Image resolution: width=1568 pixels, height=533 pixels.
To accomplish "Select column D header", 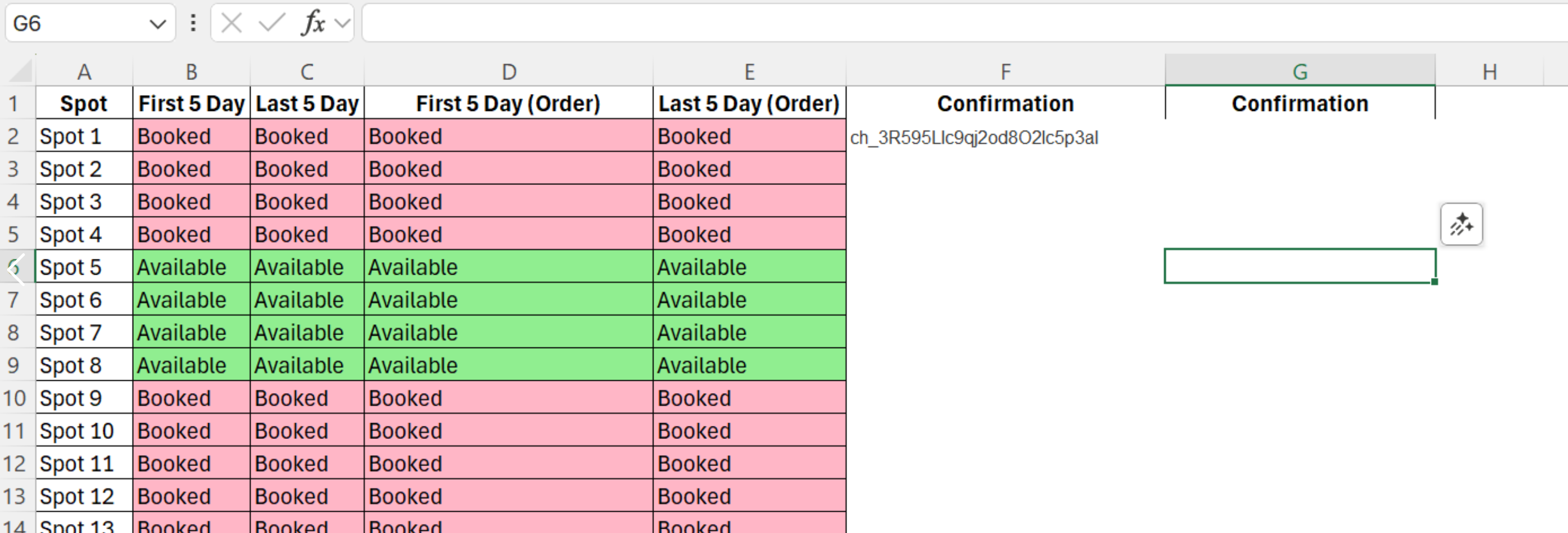I will 509,72.
